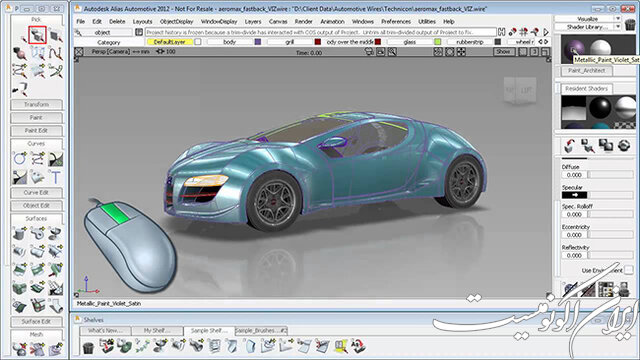
Task: Toggle the DefaultLayer visibility checkbox
Action: pos(198,42)
